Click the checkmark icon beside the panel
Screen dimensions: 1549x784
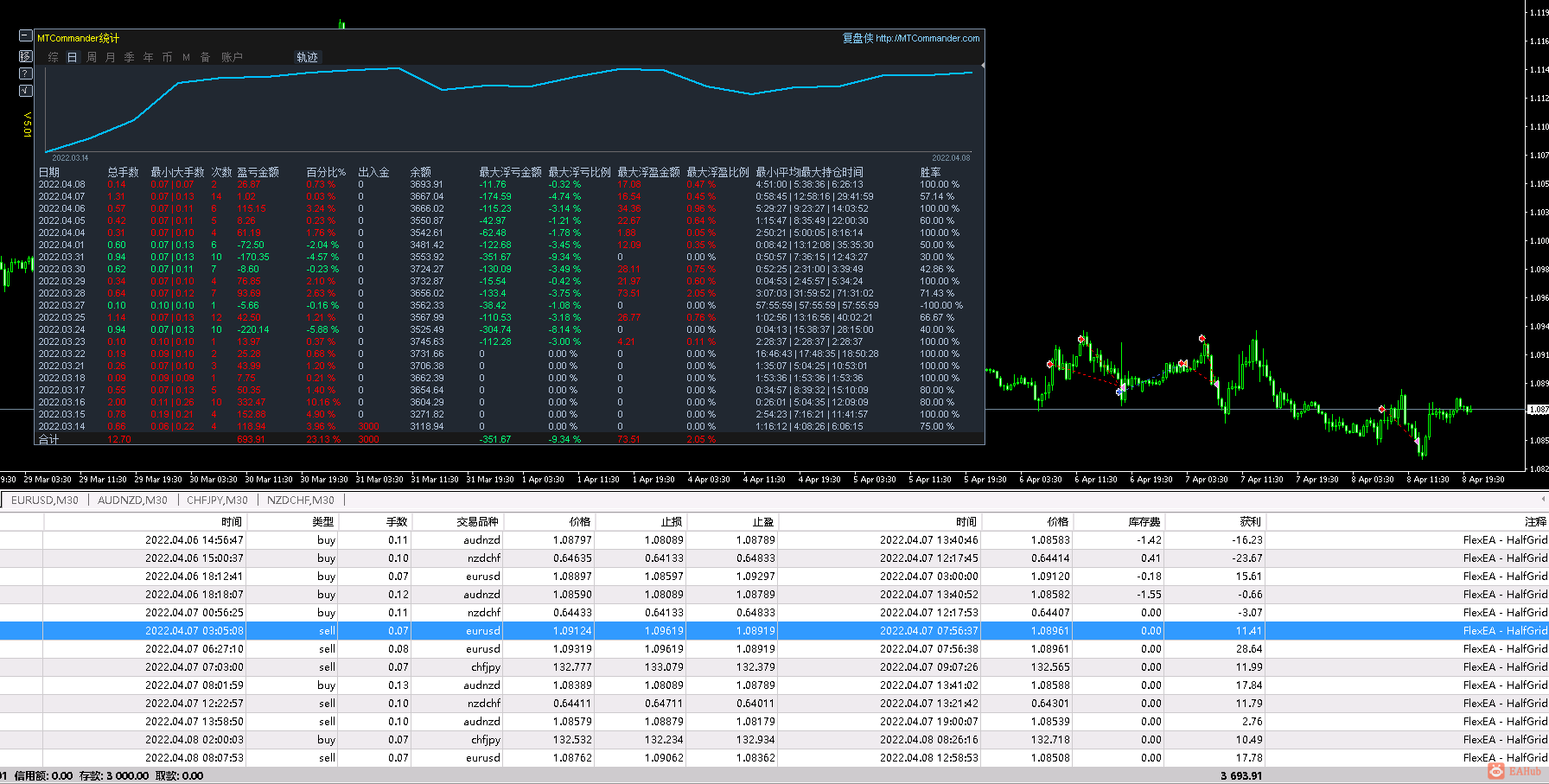26,91
